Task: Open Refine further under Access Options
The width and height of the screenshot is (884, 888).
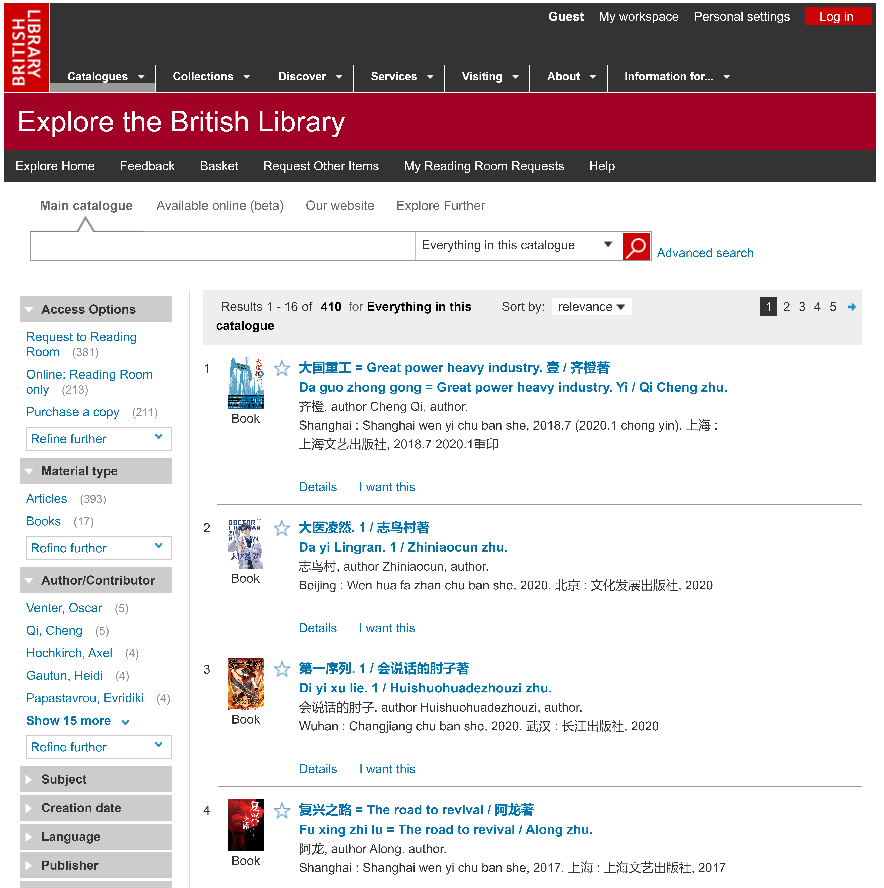Action: 99,439
